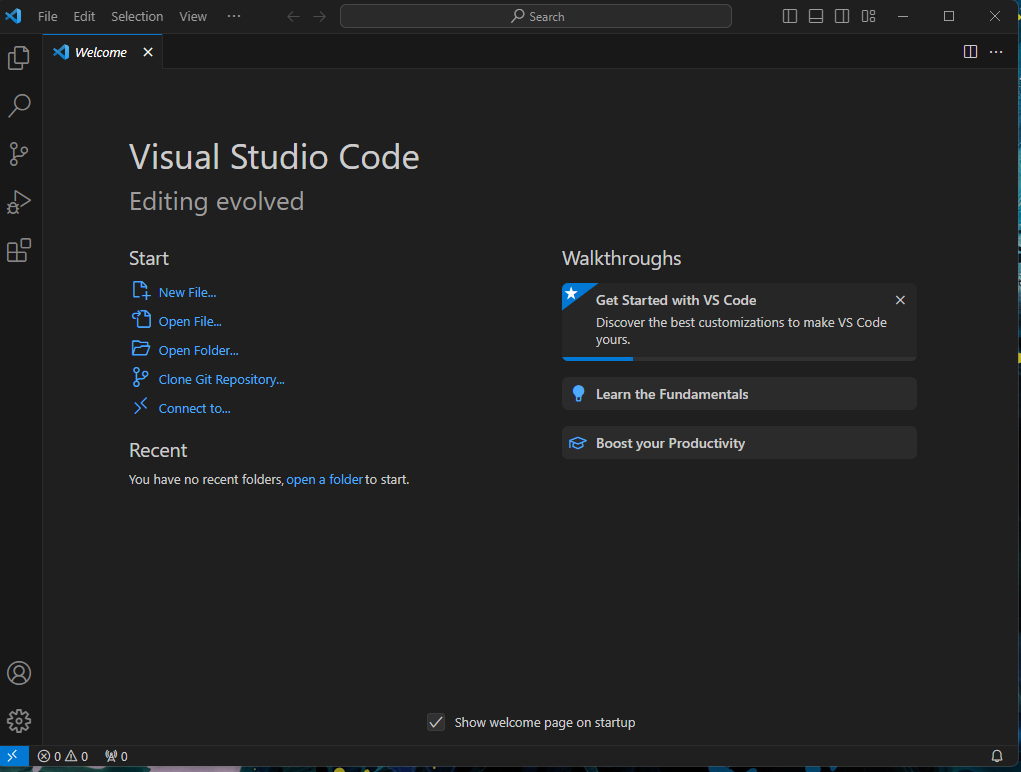Click the lightbulb icon on Learn the Fundamentals
The height and width of the screenshot is (772, 1021).
point(578,393)
